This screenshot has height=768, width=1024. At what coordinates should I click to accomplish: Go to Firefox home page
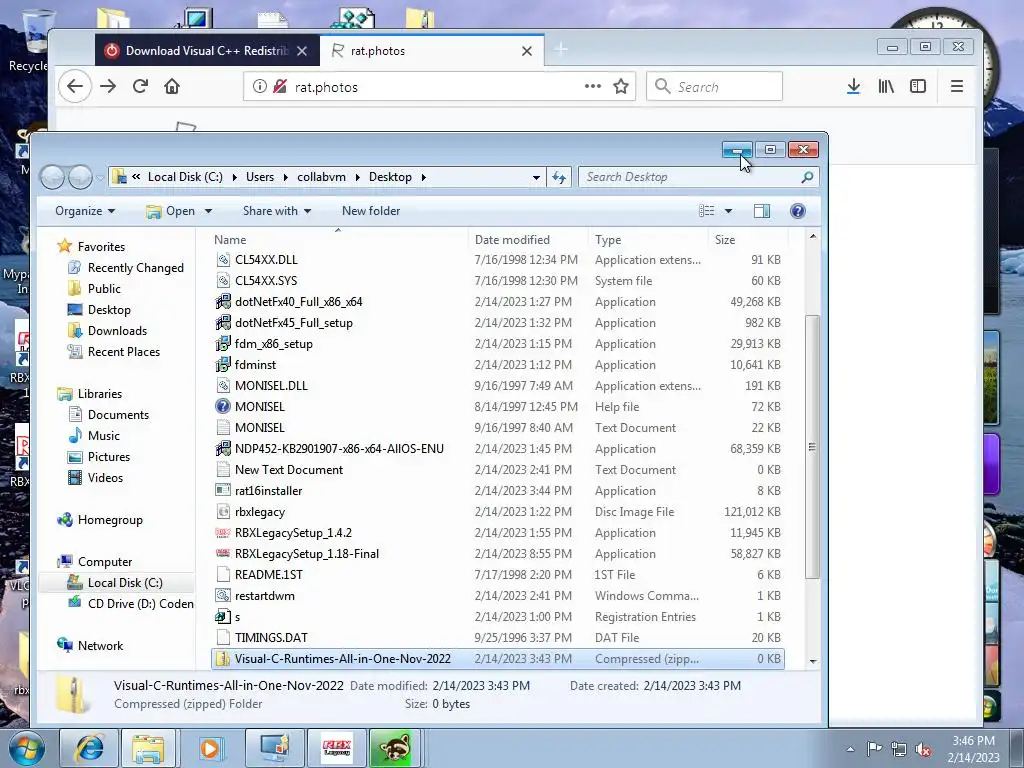point(172,86)
